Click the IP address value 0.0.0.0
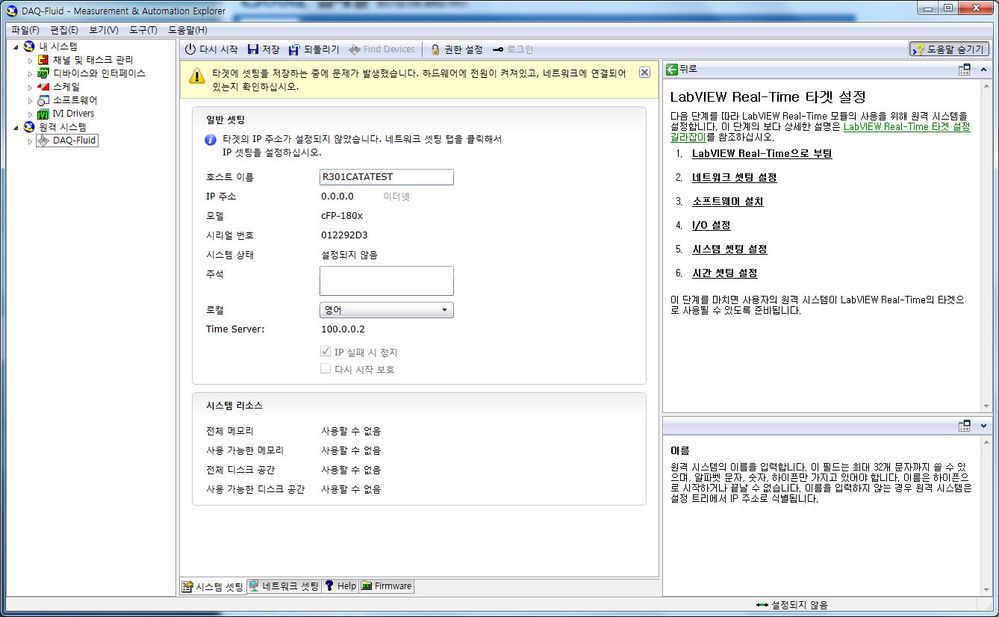The width and height of the screenshot is (999, 617). 337,196
